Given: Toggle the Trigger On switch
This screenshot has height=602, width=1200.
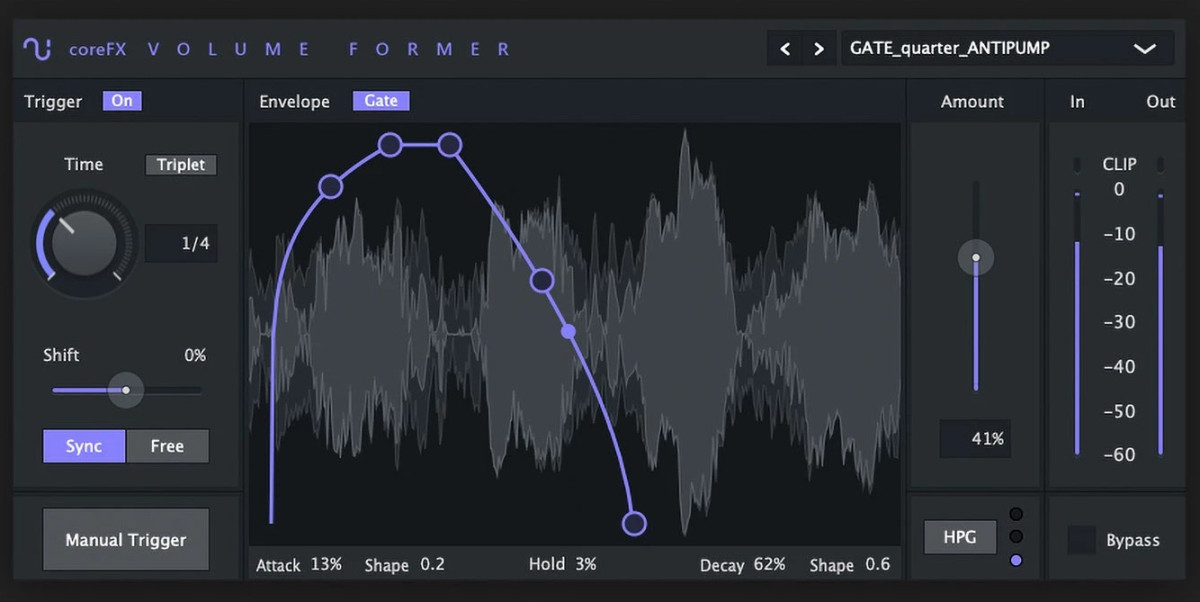Looking at the screenshot, I should click(x=122, y=101).
